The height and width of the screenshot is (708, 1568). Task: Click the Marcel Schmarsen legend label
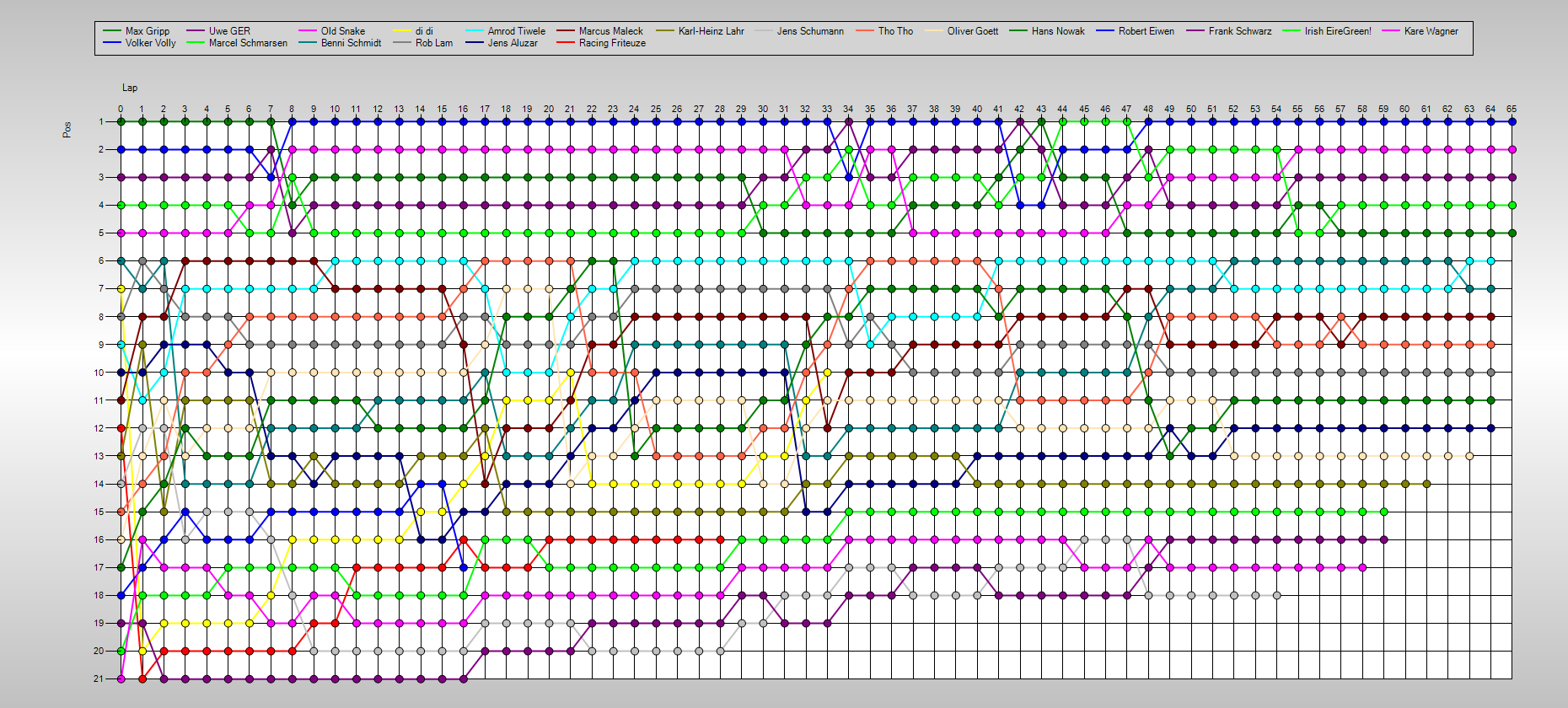[x=248, y=43]
